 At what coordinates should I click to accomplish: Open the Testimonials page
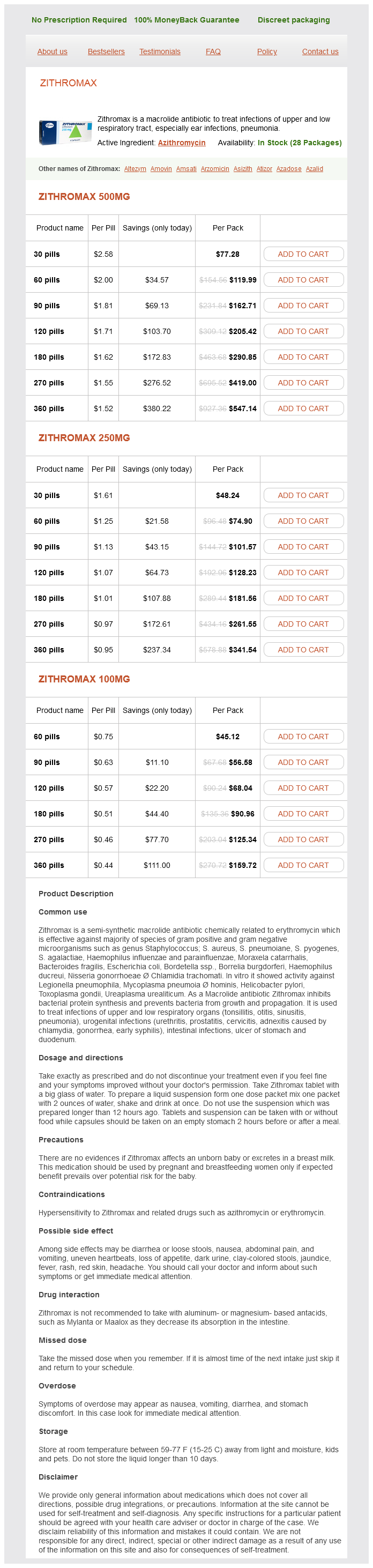(159, 52)
